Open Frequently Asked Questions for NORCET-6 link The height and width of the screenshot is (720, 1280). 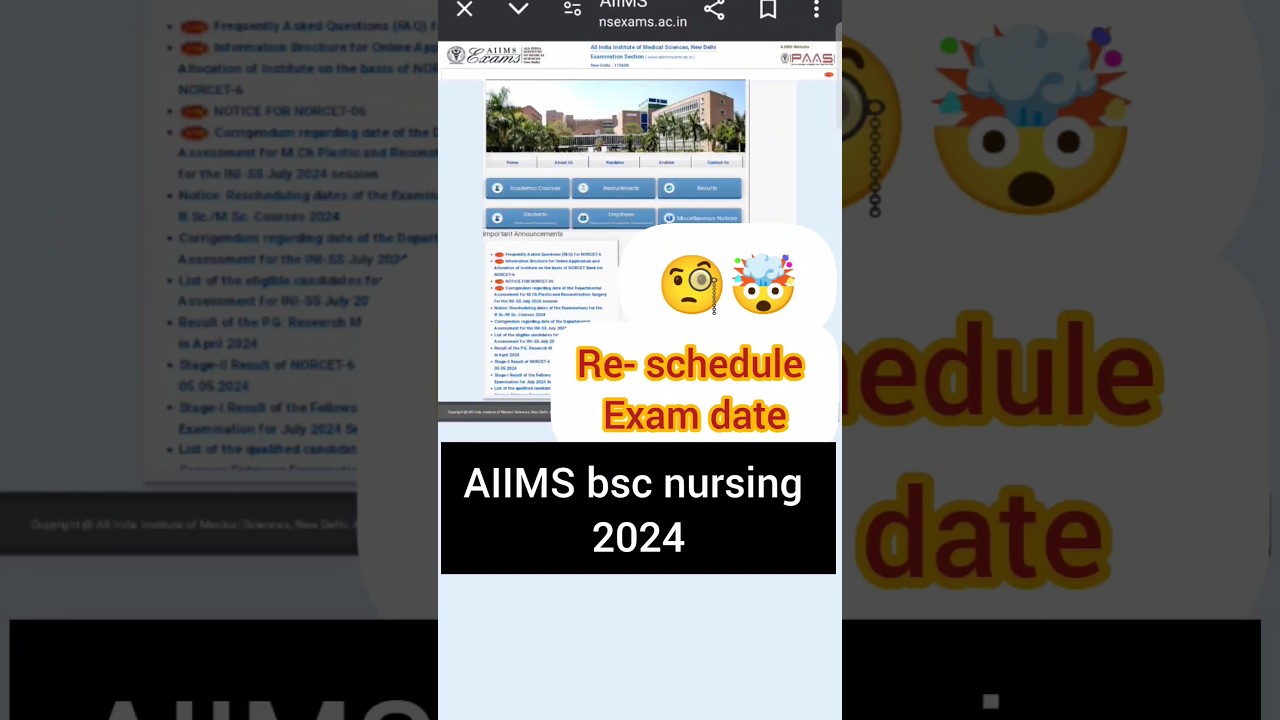pyautogui.click(x=552, y=255)
